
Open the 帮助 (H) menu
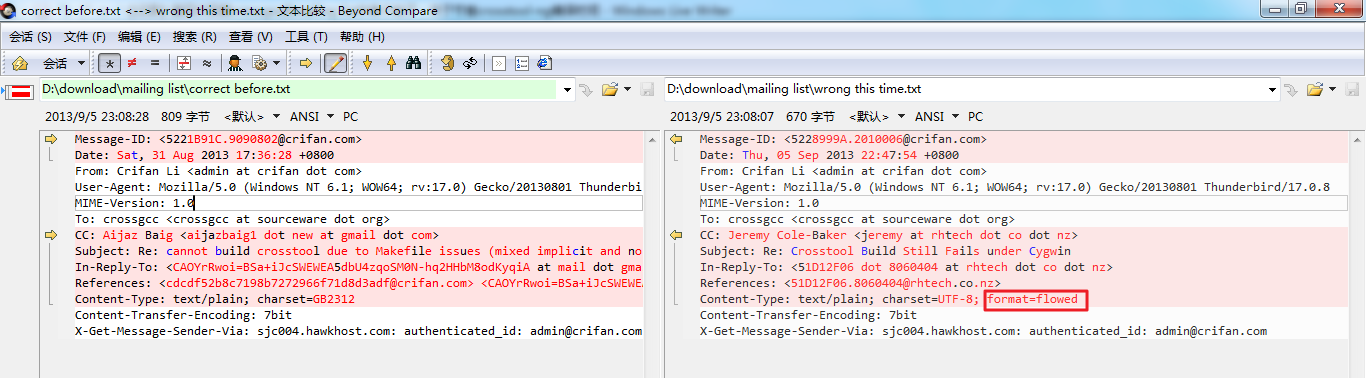[361, 37]
